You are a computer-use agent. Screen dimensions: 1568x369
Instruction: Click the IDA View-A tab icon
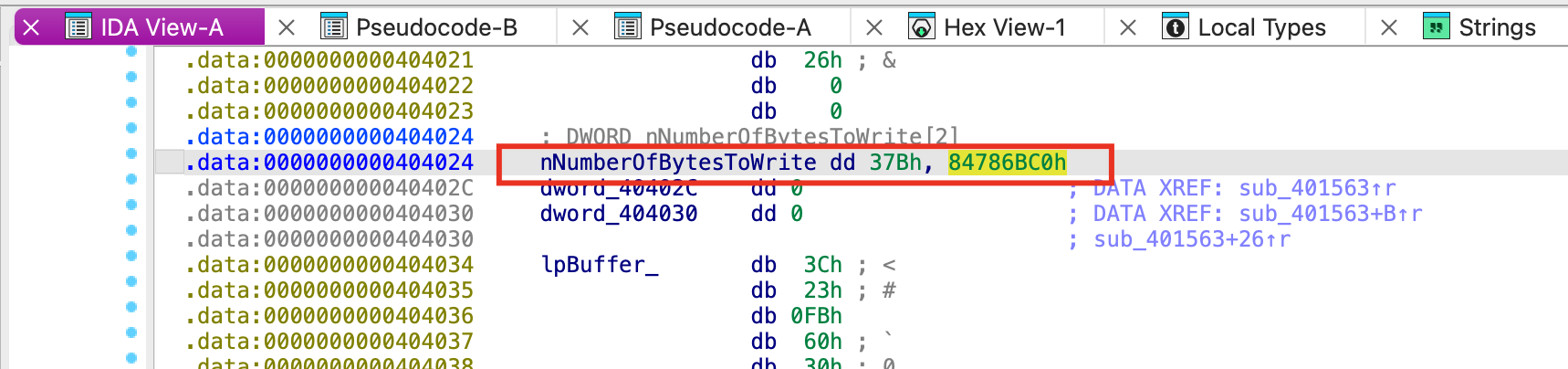(x=79, y=27)
